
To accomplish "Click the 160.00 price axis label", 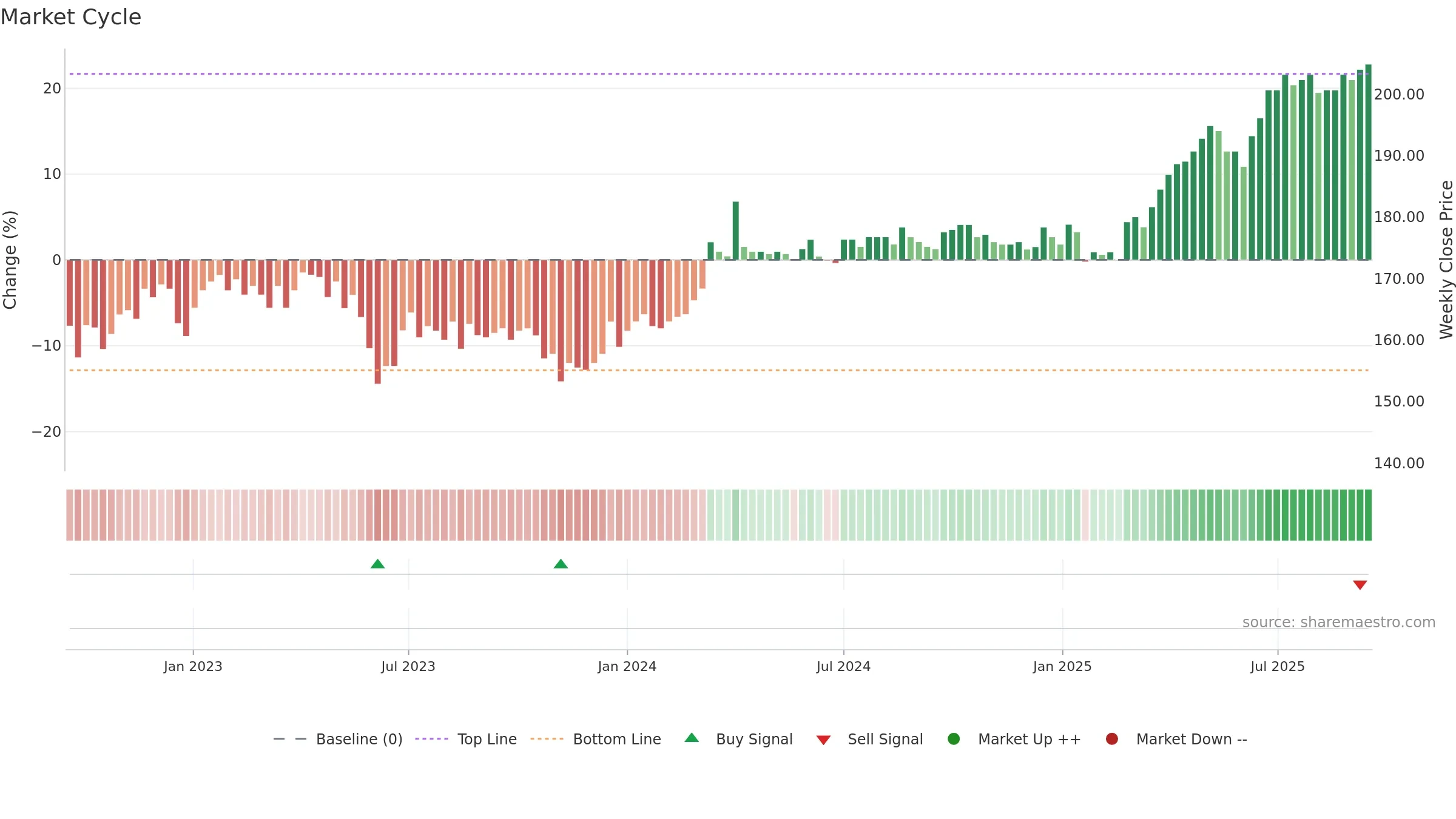I will [1399, 340].
